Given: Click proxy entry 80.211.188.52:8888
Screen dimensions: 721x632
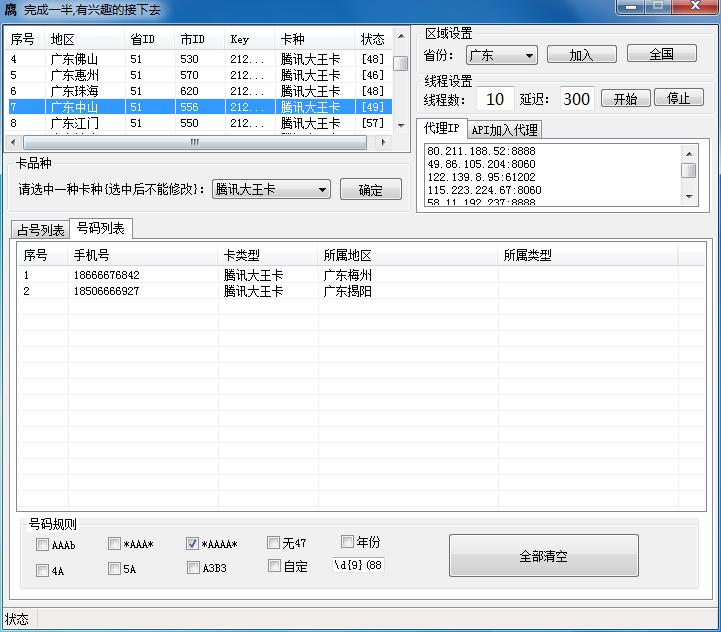Looking at the screenshot, I should pos(481,151).
